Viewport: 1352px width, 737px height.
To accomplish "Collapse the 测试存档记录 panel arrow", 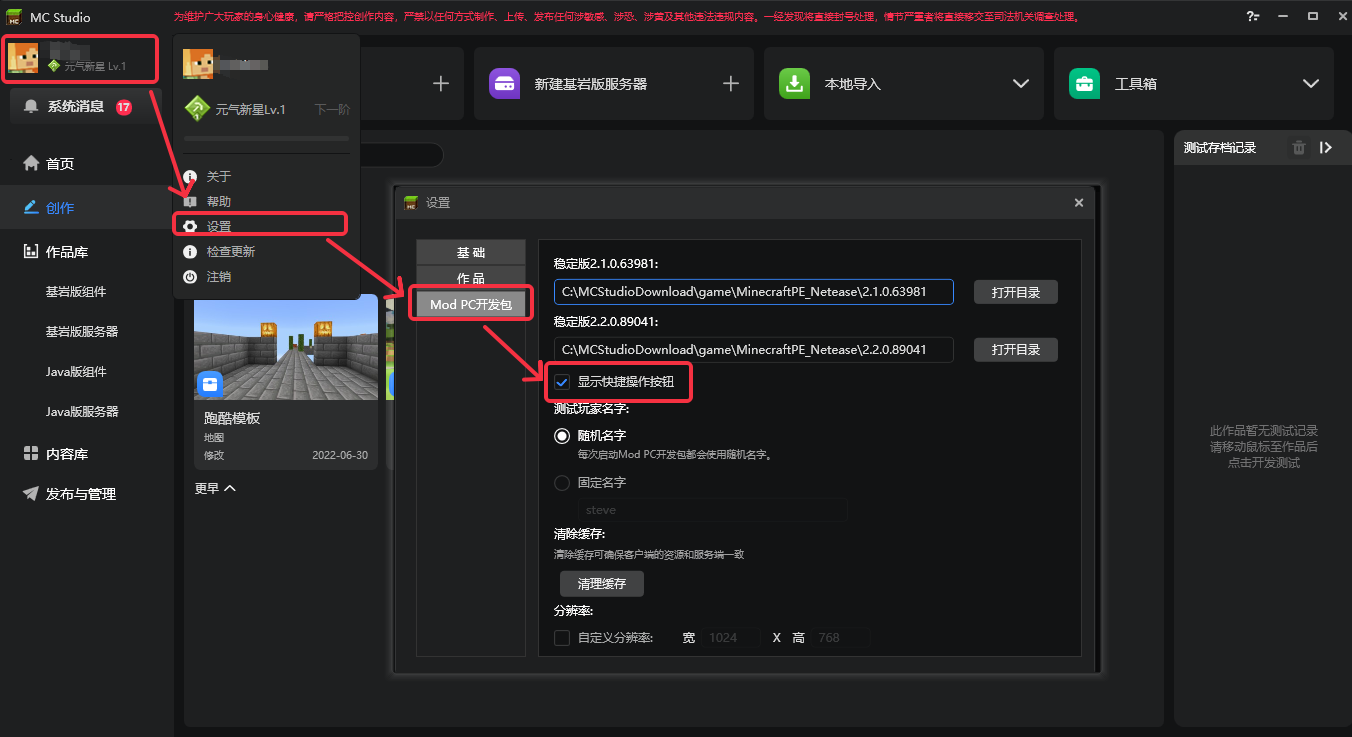I will pos(1326,148).
